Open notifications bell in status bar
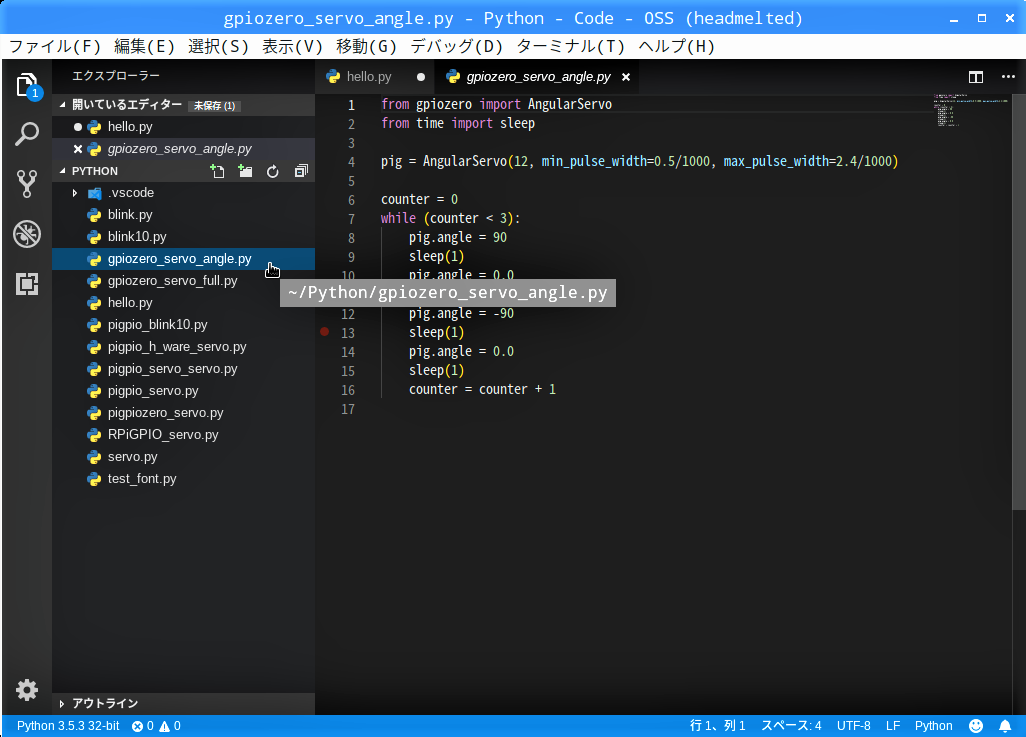This screenshot has height=737, width=1026. pos(1005,726)
